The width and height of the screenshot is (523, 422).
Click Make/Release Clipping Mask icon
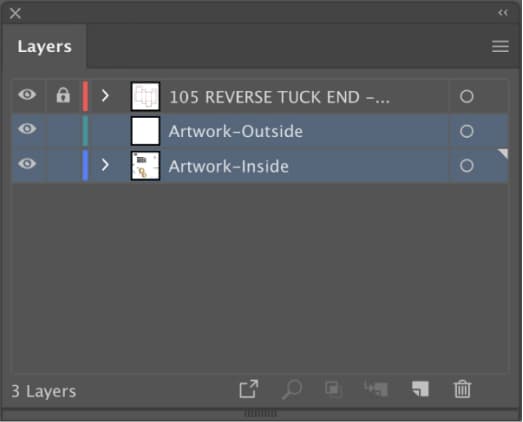pyautogui.click(x=334, y=389)
